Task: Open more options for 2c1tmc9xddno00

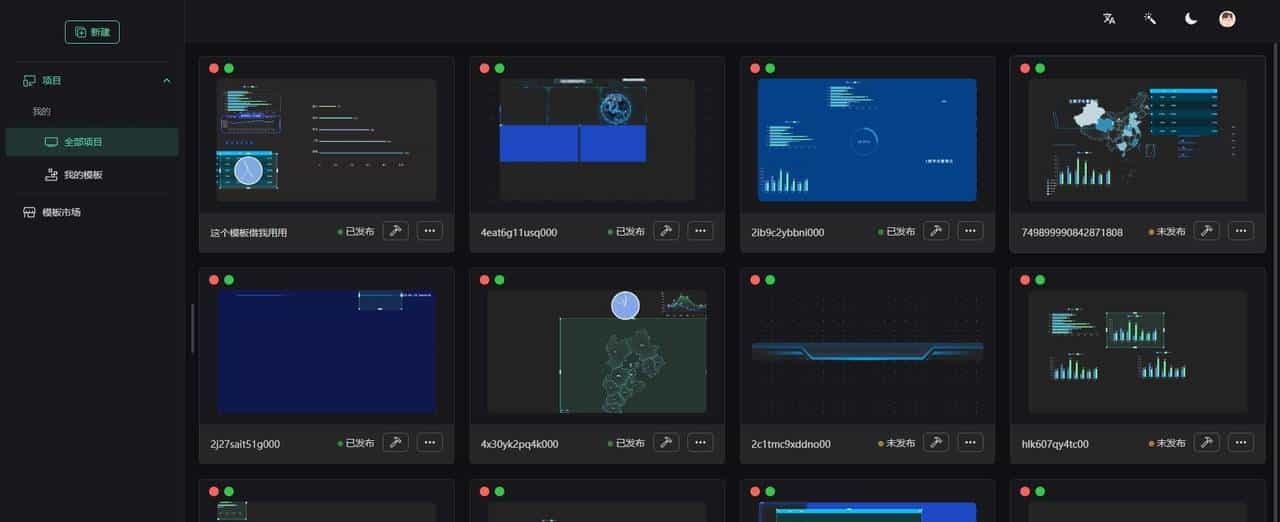Action: pyautogui.click(x=970, y=442)
